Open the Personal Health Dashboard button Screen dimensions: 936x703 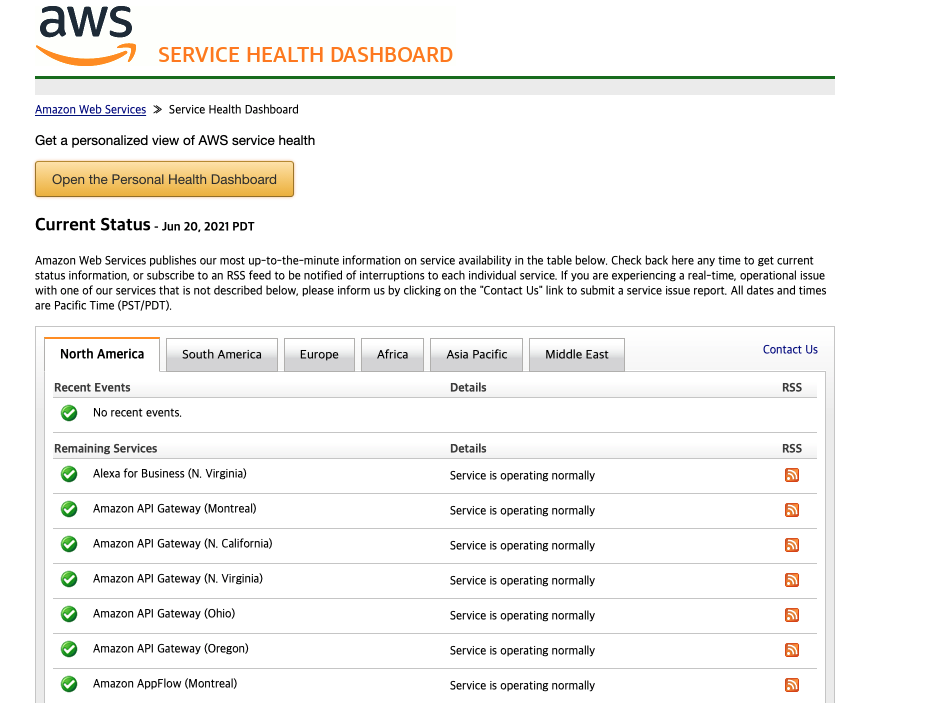164,179
